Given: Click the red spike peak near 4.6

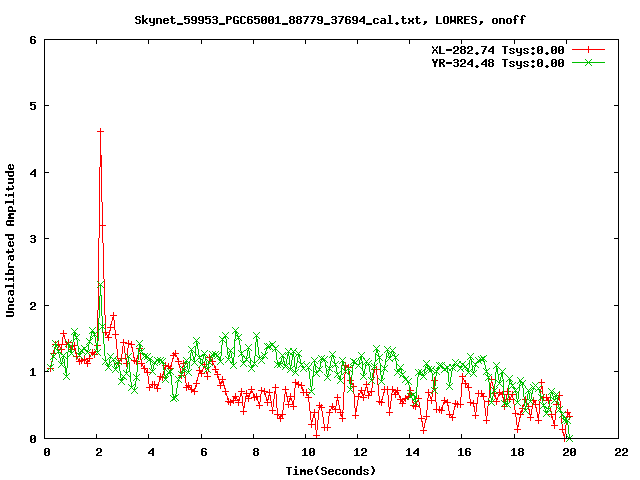Looking at the screenshot, I should [100, 131].
